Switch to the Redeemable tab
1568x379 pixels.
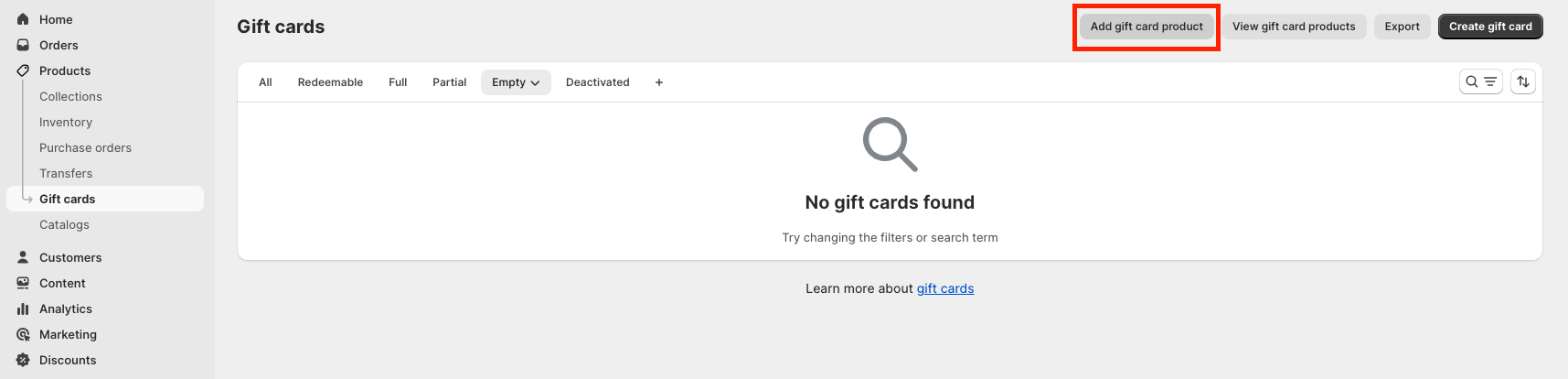[330, 82]
